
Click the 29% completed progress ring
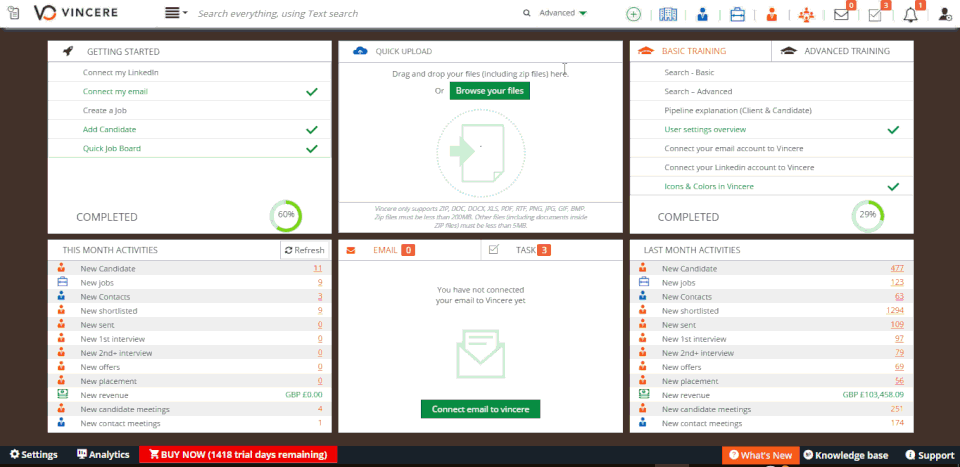coord(868,215)
